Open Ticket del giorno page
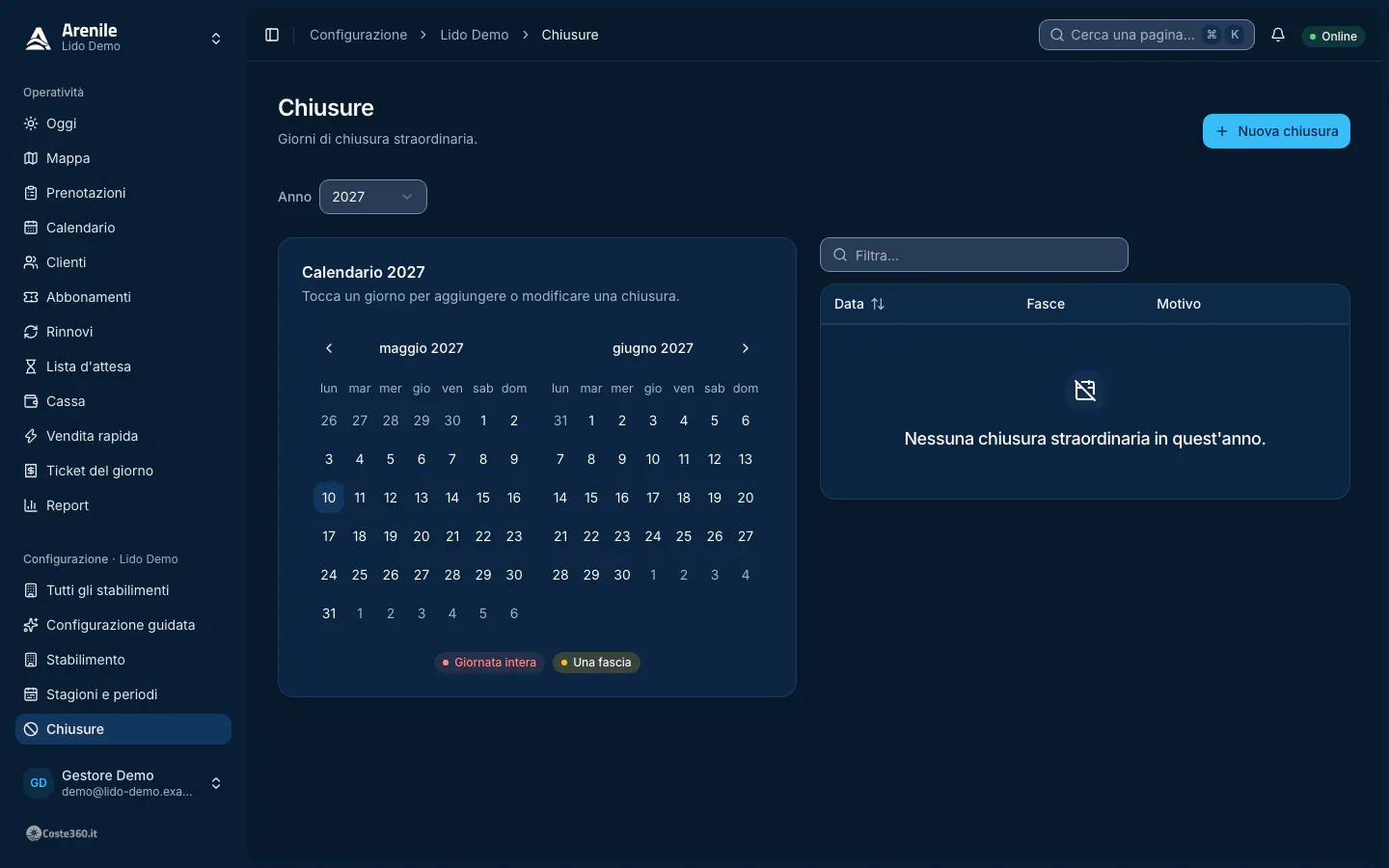The image size is (1389, 868). coord(123,471)
